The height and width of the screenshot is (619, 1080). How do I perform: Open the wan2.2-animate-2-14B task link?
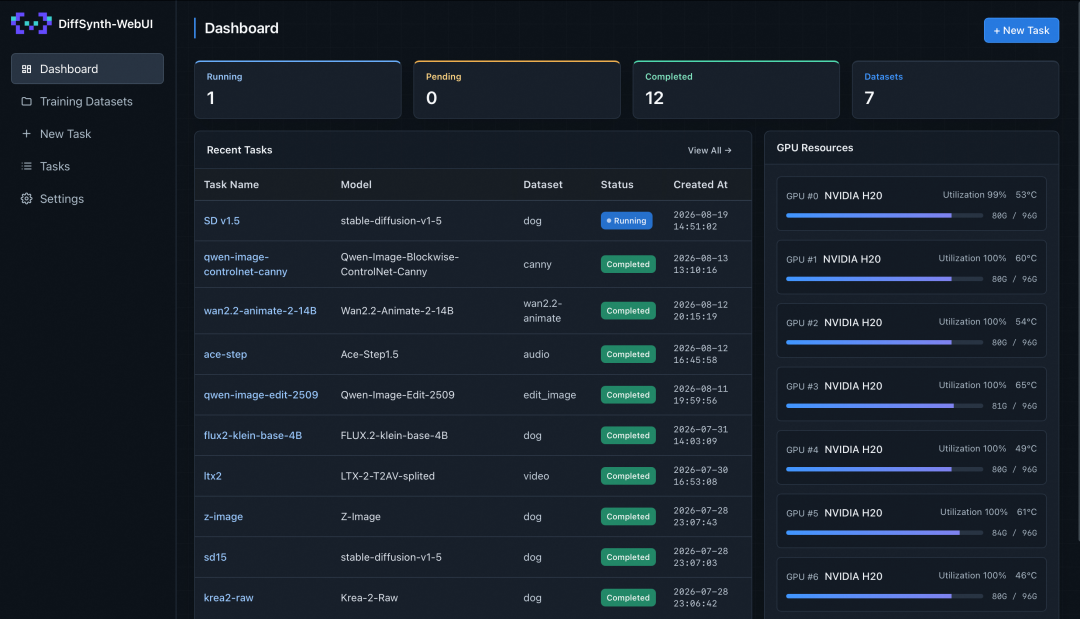coord(260,311)
